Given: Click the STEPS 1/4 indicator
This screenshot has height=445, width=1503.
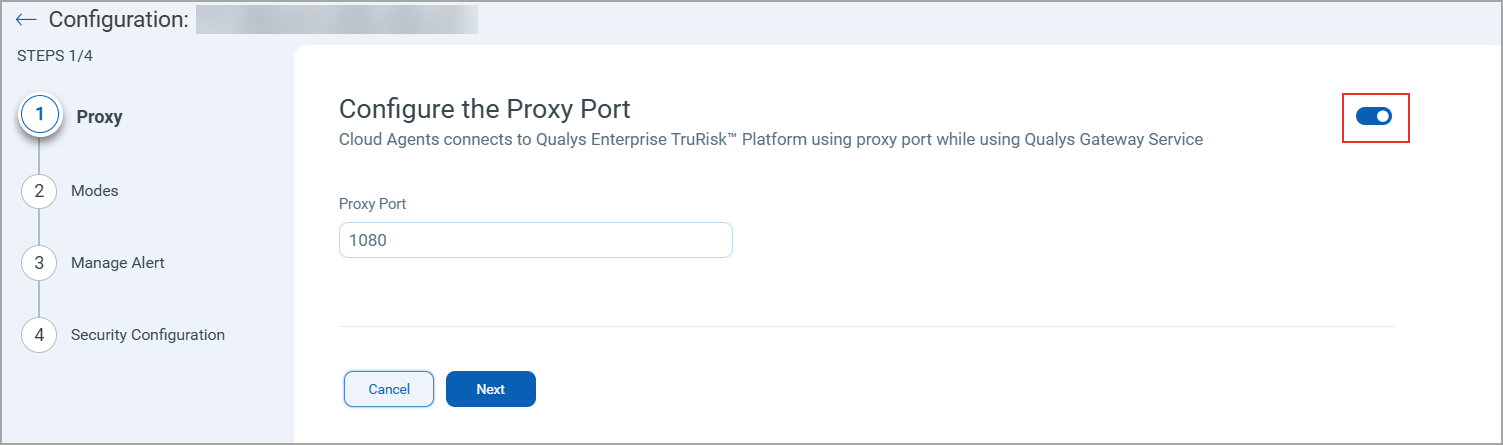Looking at the screenshot, I should tap(56, 55).
